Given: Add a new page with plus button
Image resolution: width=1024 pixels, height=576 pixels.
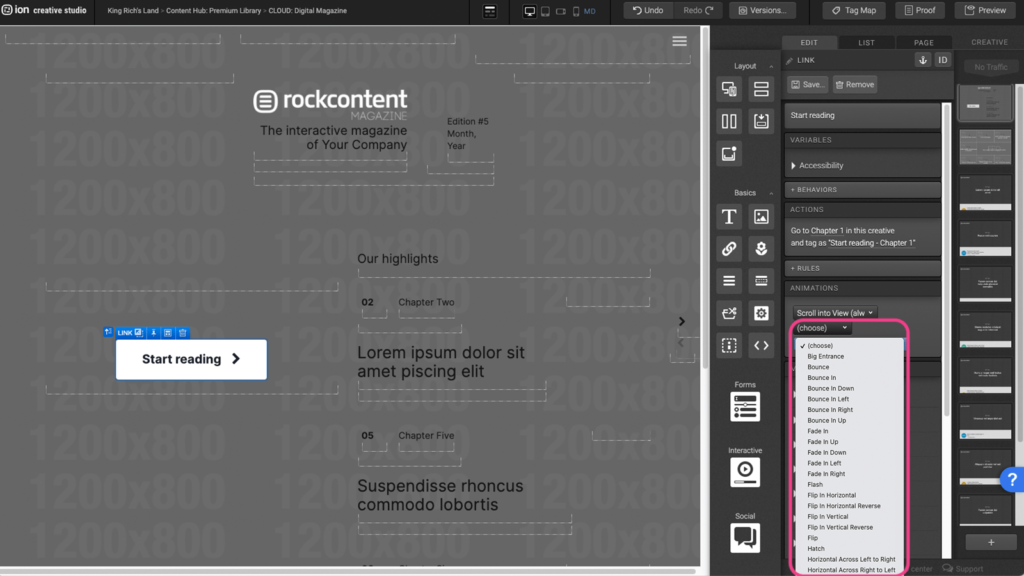Looking at the screenshot, I should point(991,543).
